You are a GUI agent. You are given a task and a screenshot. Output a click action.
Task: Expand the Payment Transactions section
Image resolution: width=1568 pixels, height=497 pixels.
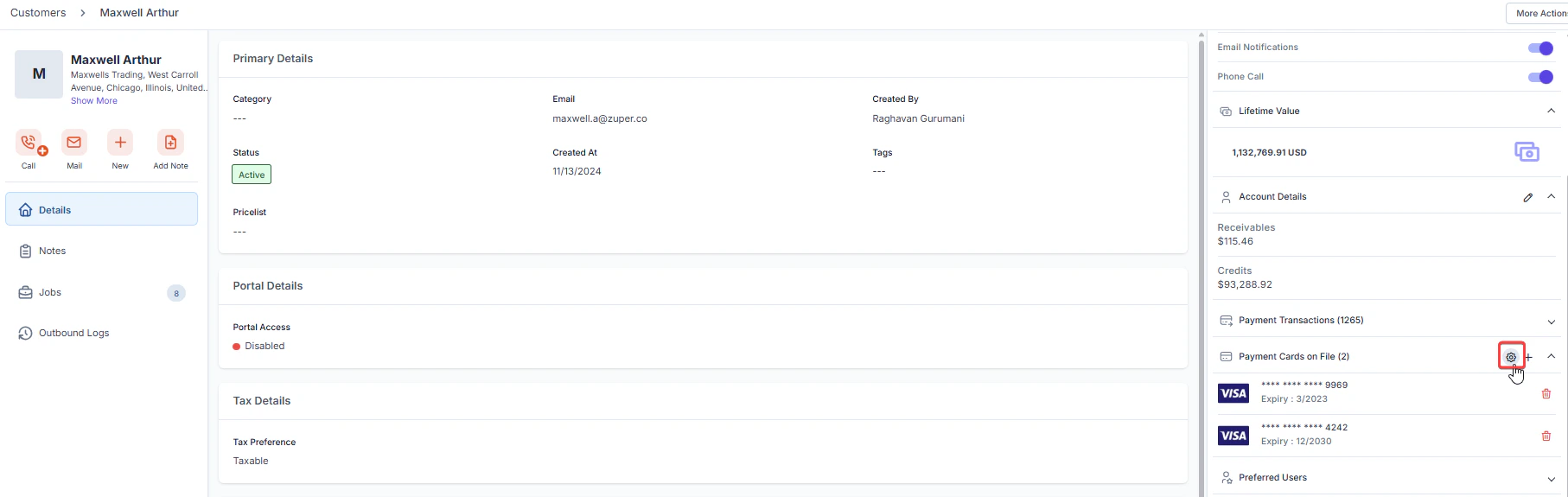[1551, 322]
